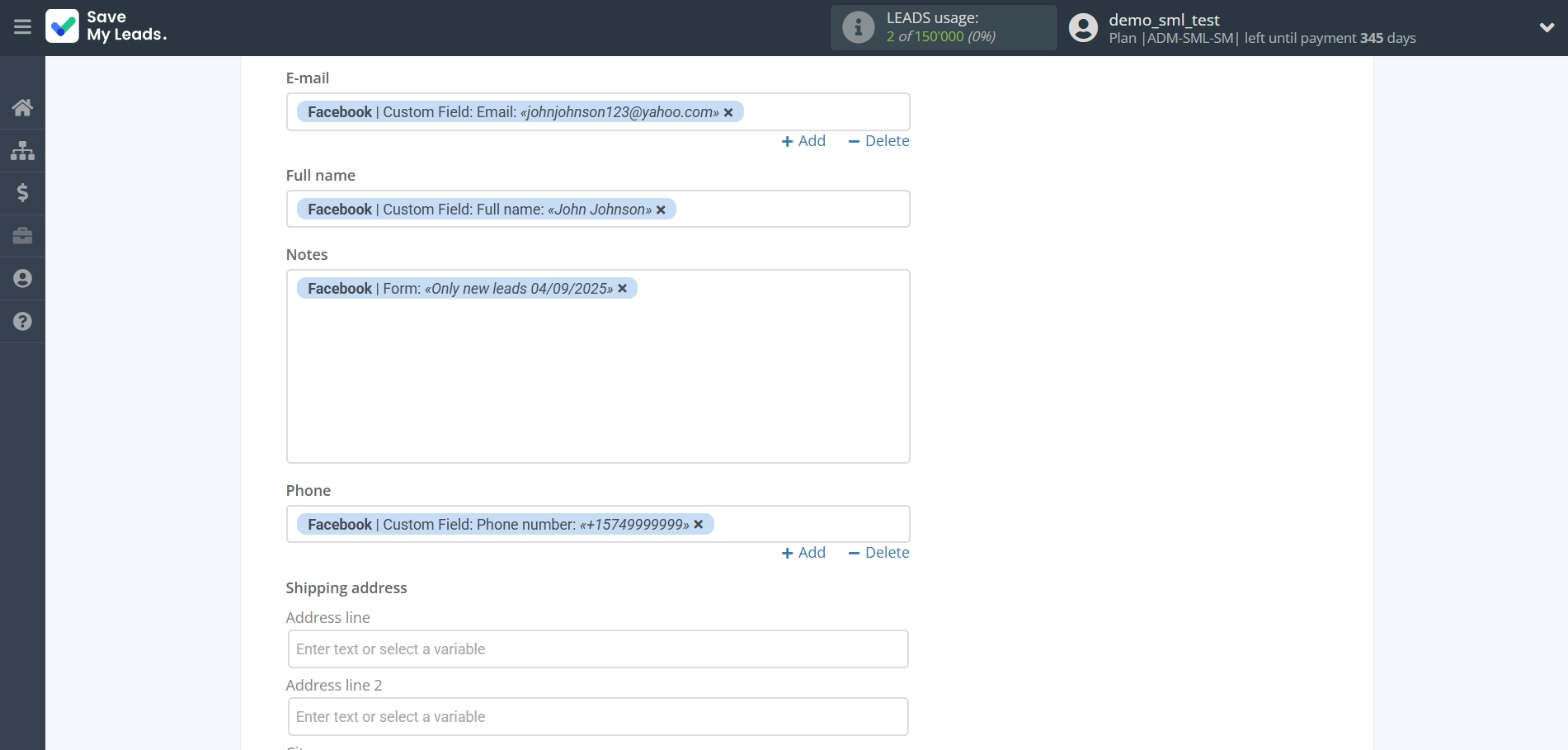Click the demo_sml_test avatar icon

coord(1082,27)
